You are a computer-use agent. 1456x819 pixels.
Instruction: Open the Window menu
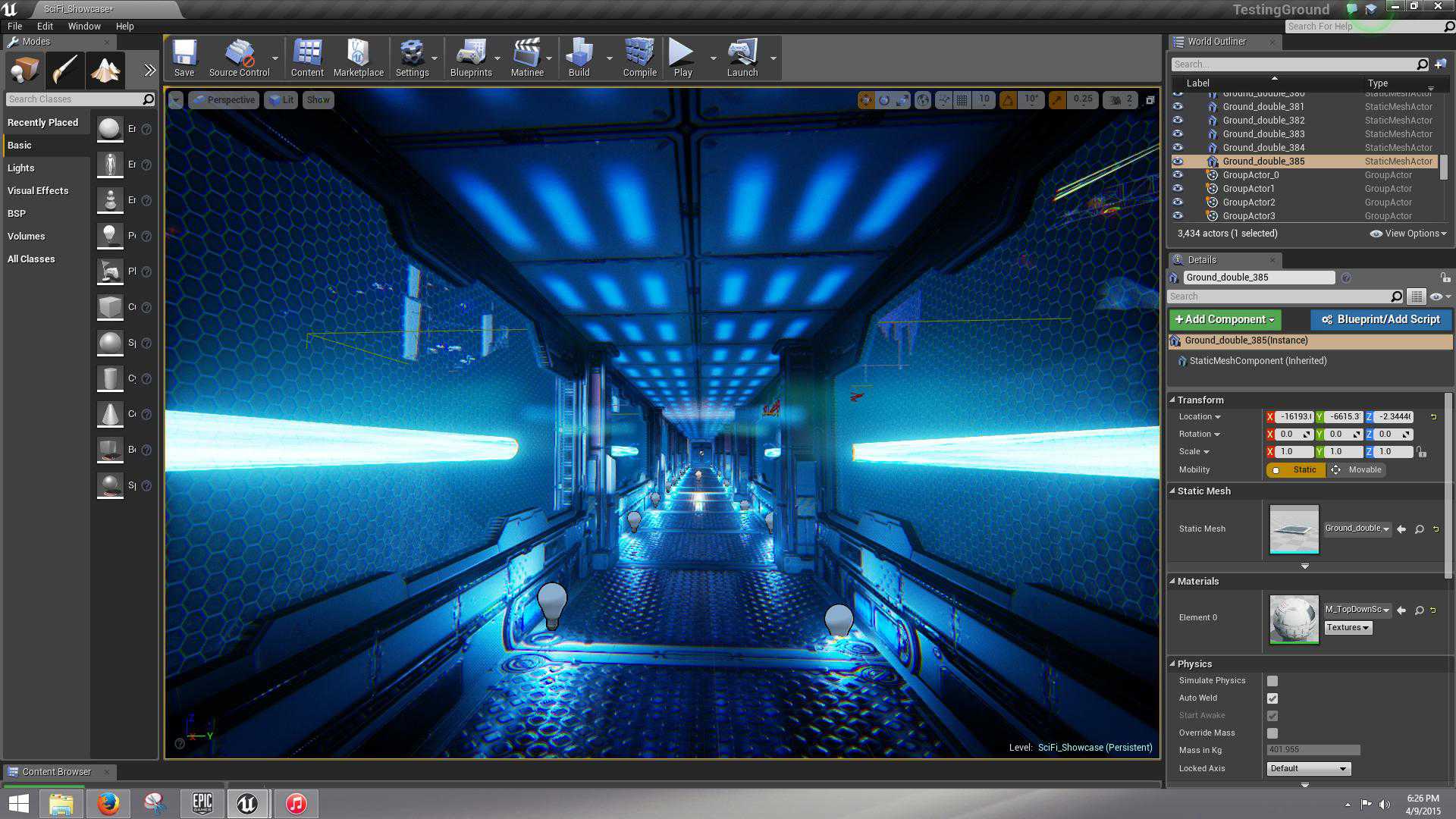(84, 26)
